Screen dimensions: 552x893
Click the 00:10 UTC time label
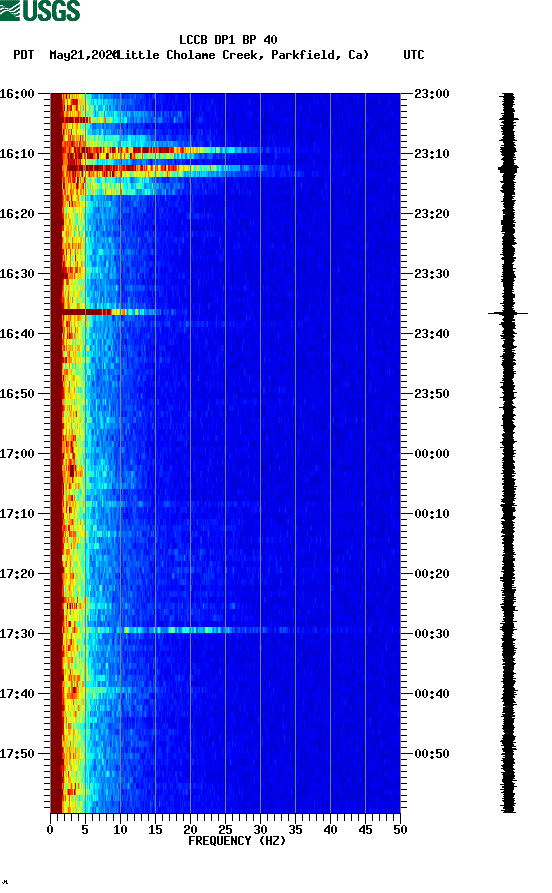(432, 514)
